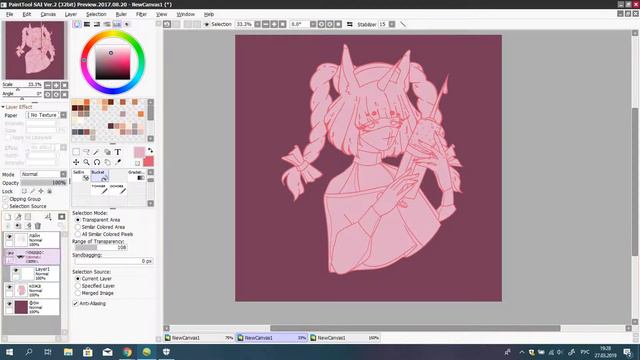This screenshot has width=640, height=360.
Task: Enable the Selection Source layer checkbox
Action: 5,207
